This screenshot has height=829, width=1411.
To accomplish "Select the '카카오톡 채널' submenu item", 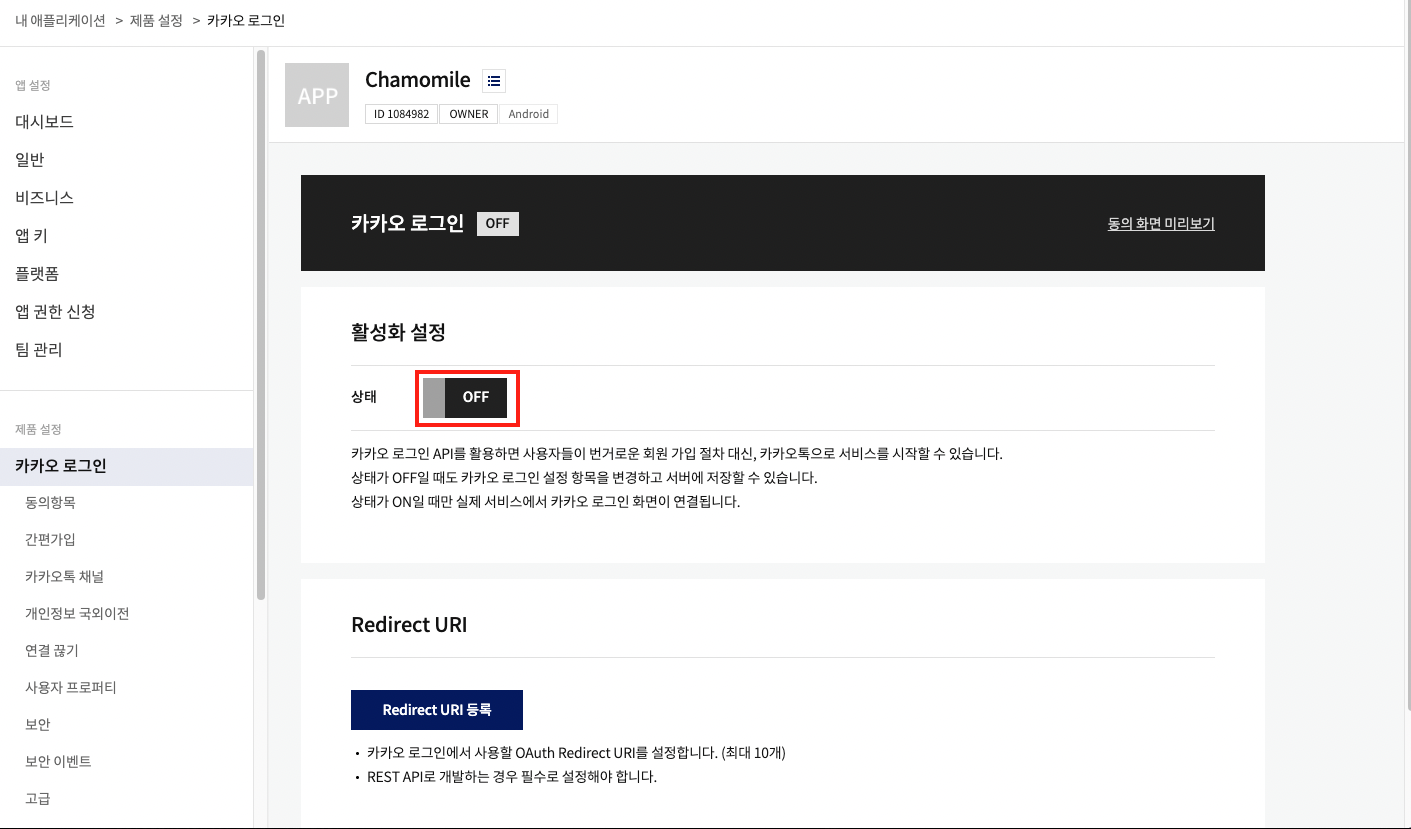I will pyautogui.click(x=64, y=576).
